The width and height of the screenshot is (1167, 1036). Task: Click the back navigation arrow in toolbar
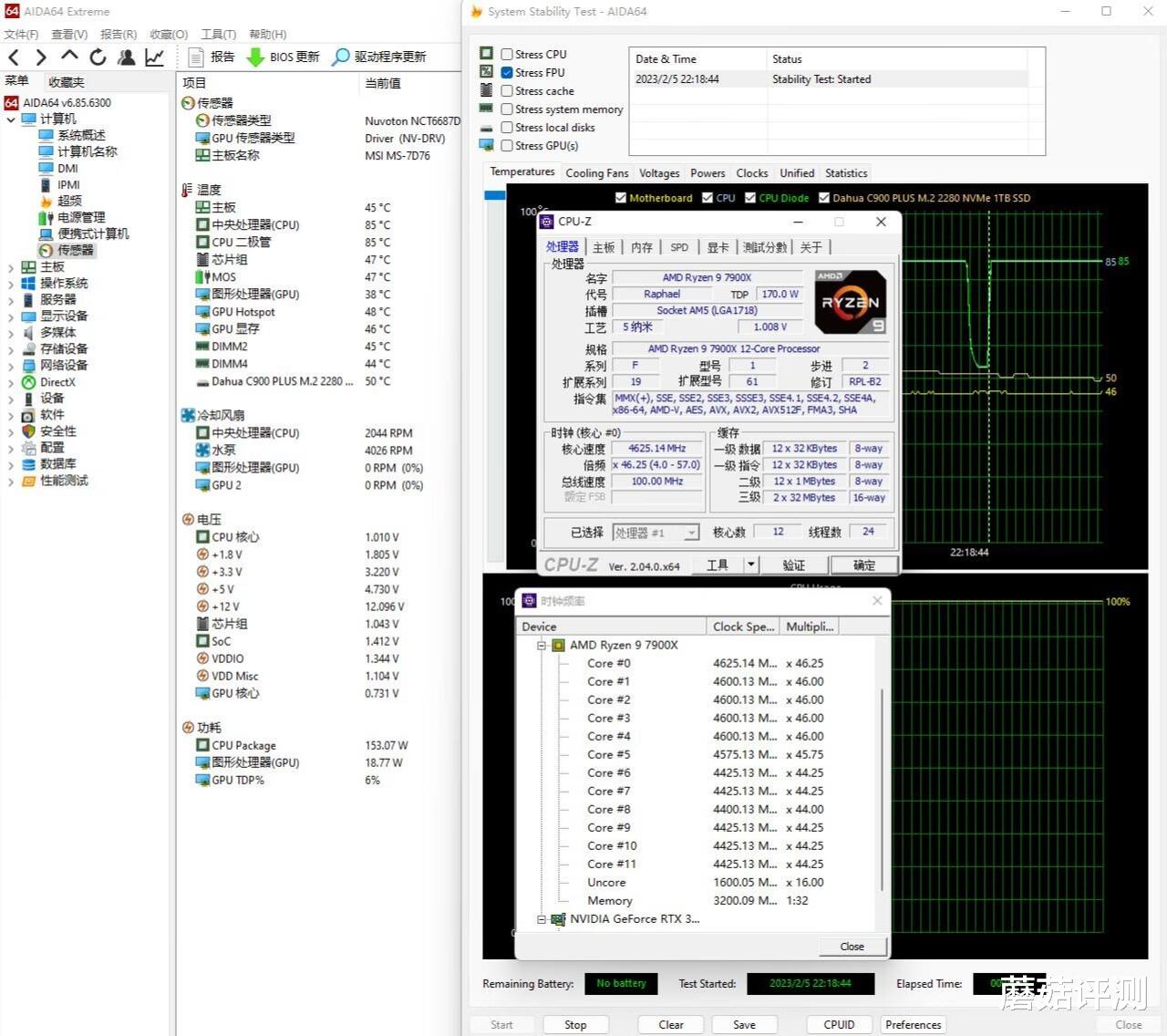(14, 57)
